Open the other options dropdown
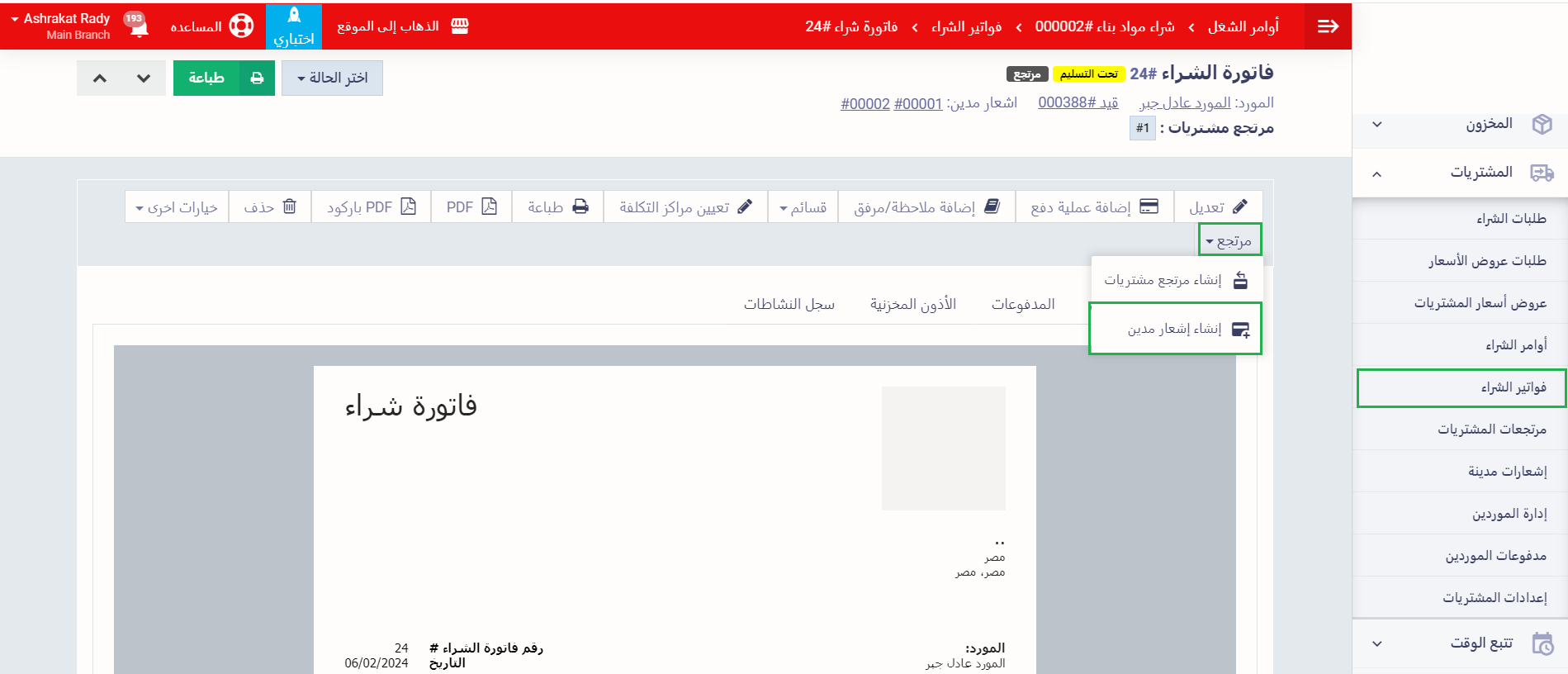The image size is (1568, 674). click(177, 206)
